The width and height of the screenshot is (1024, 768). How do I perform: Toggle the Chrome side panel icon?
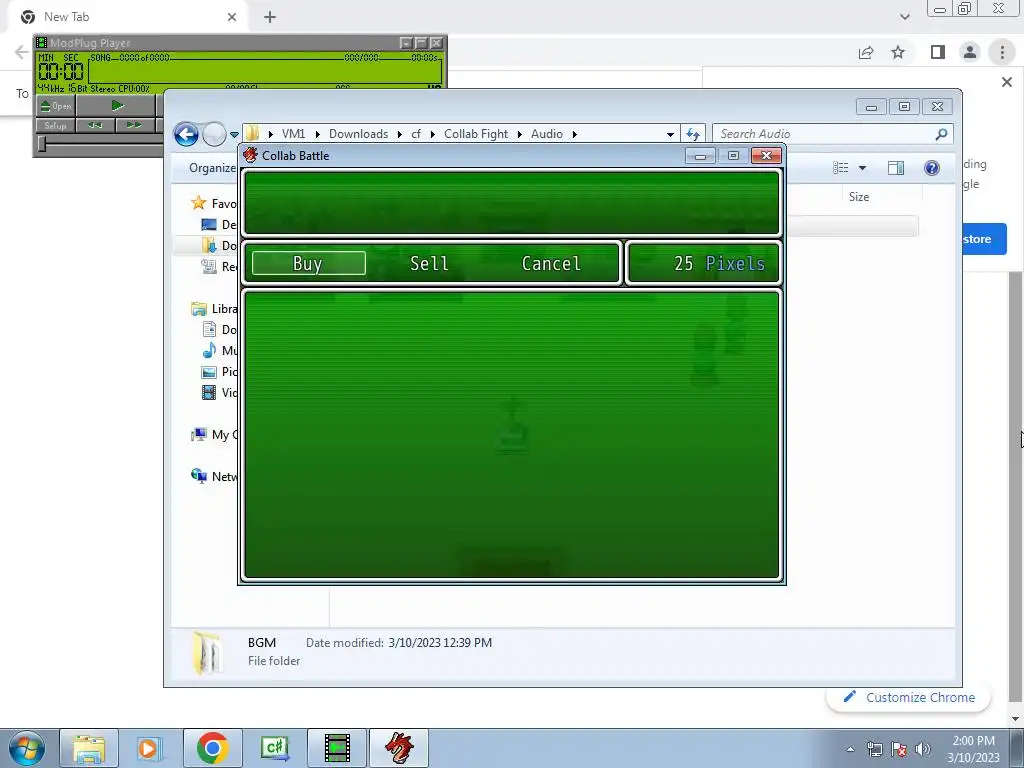pyautogui.click(x=938, y=52)
